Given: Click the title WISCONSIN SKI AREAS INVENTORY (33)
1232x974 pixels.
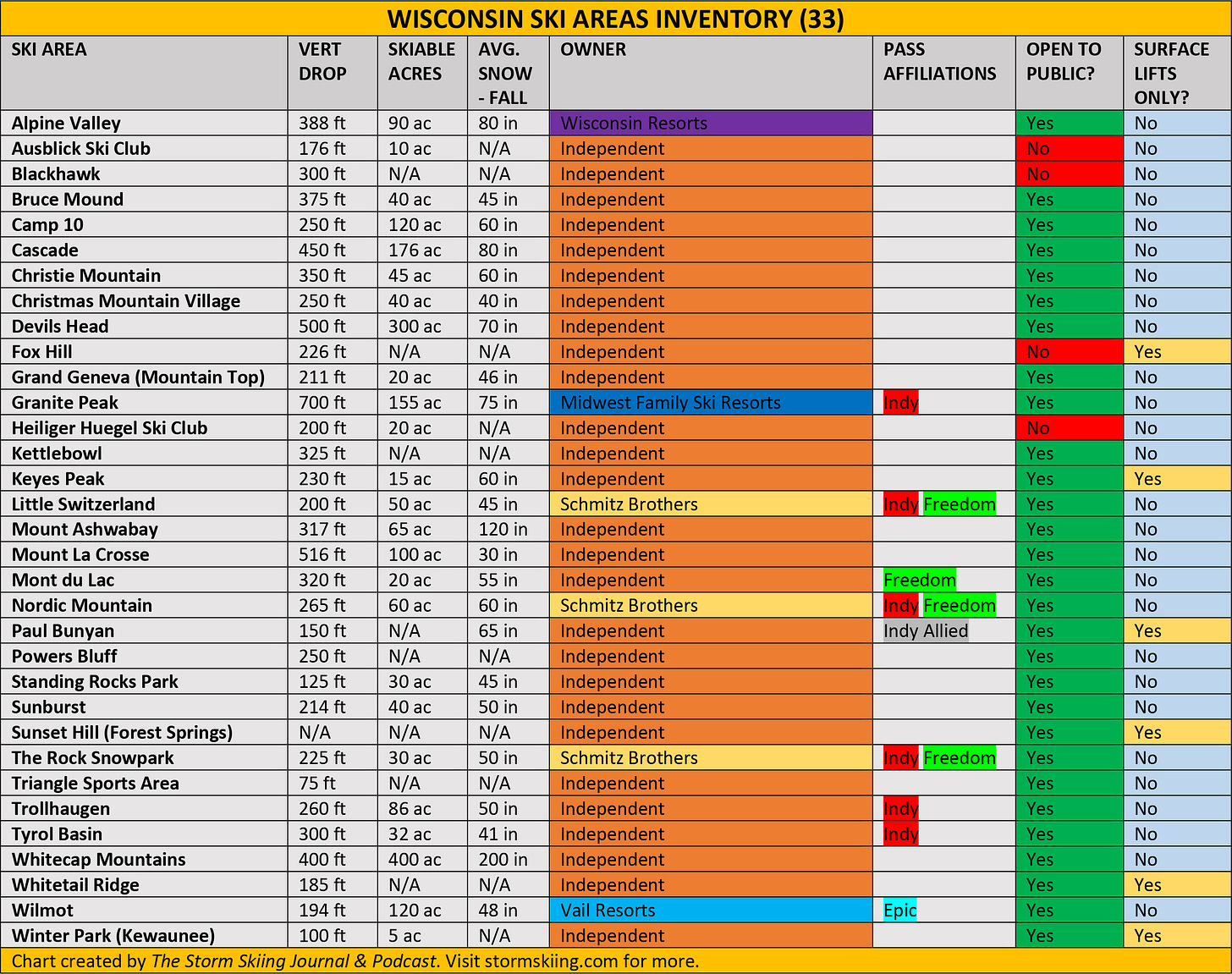Looking at the screenshot, I should coord(615,19).
